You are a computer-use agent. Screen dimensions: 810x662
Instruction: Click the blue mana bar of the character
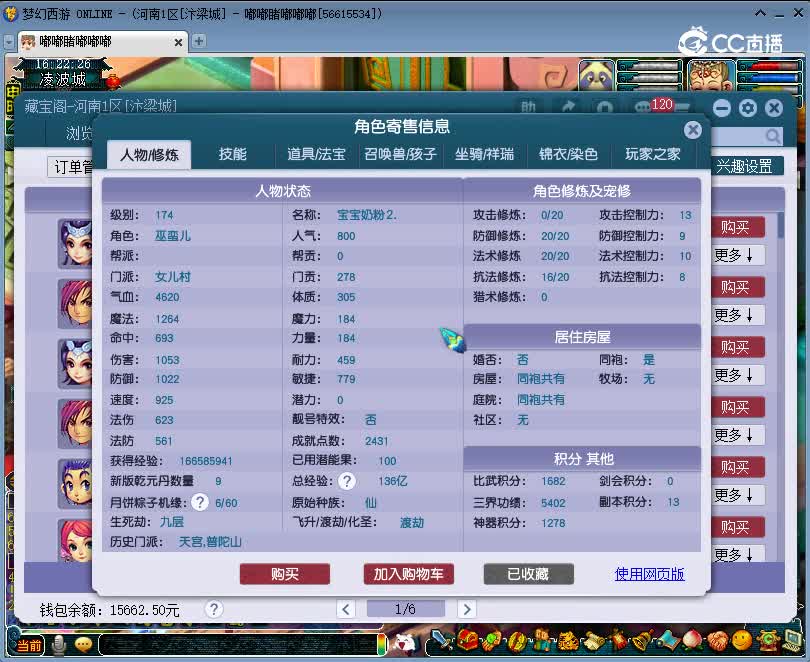coord(772,77)
